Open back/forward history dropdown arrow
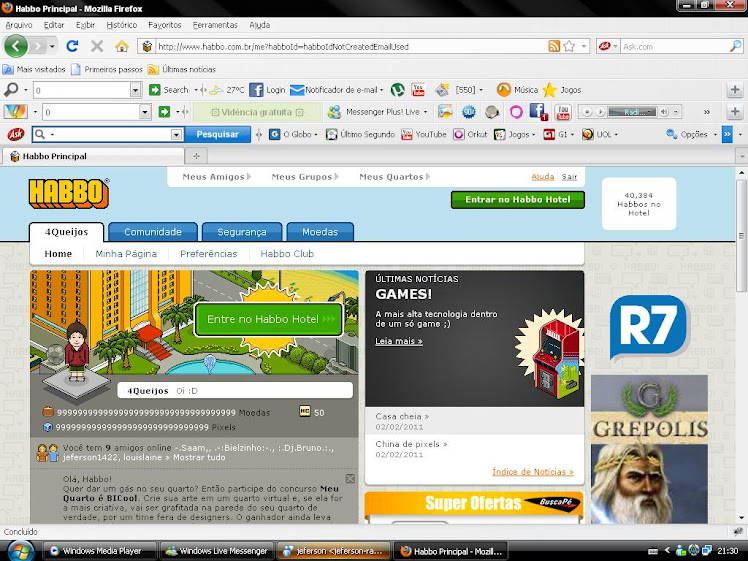748x561 pixels. pyautogui.click(x=52, y=46)
